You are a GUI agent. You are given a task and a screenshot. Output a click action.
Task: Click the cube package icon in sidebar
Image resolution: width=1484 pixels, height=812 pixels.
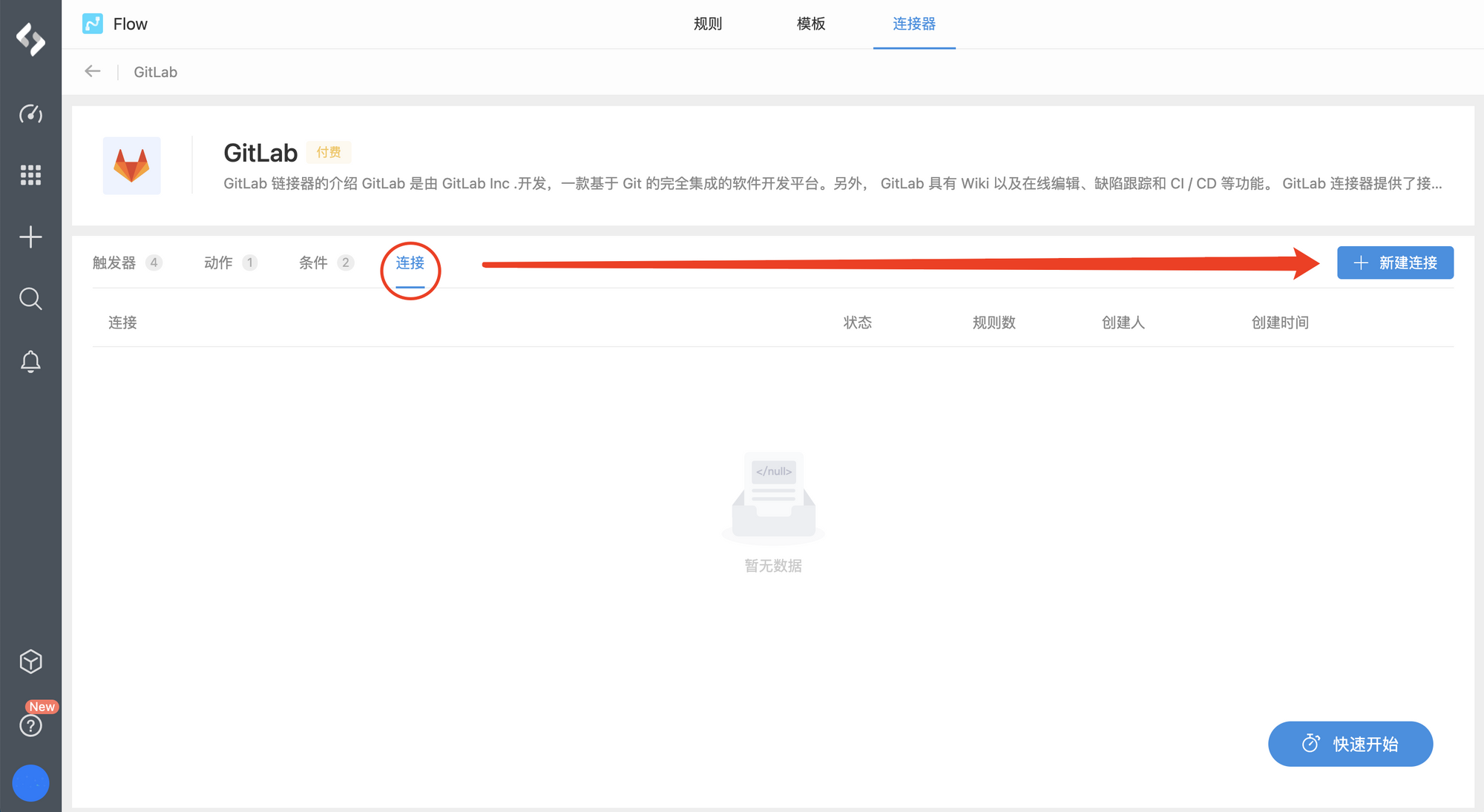[30, 661]
